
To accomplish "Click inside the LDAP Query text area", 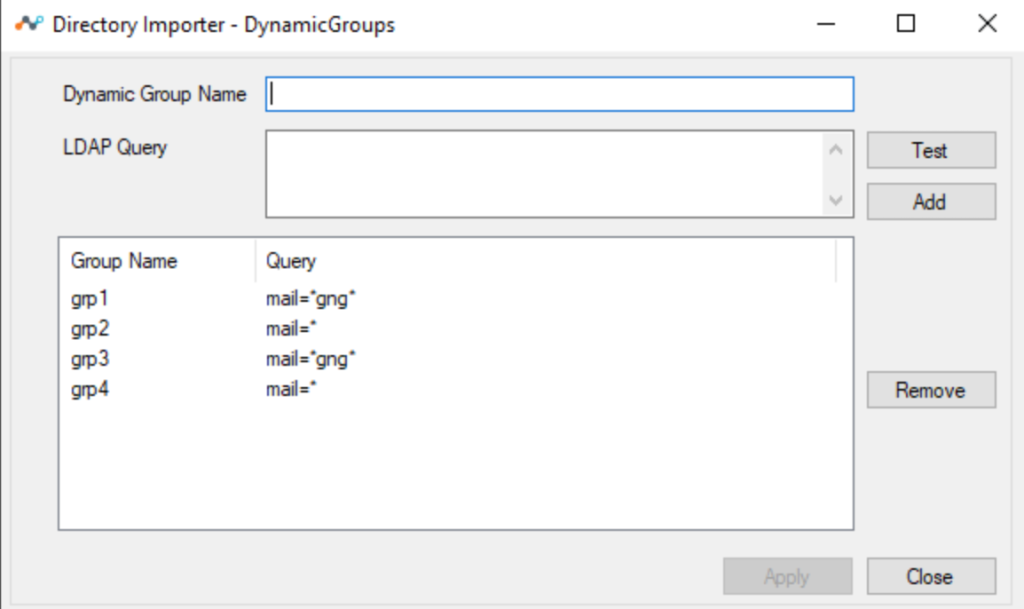I will click(x=544, y=174).
